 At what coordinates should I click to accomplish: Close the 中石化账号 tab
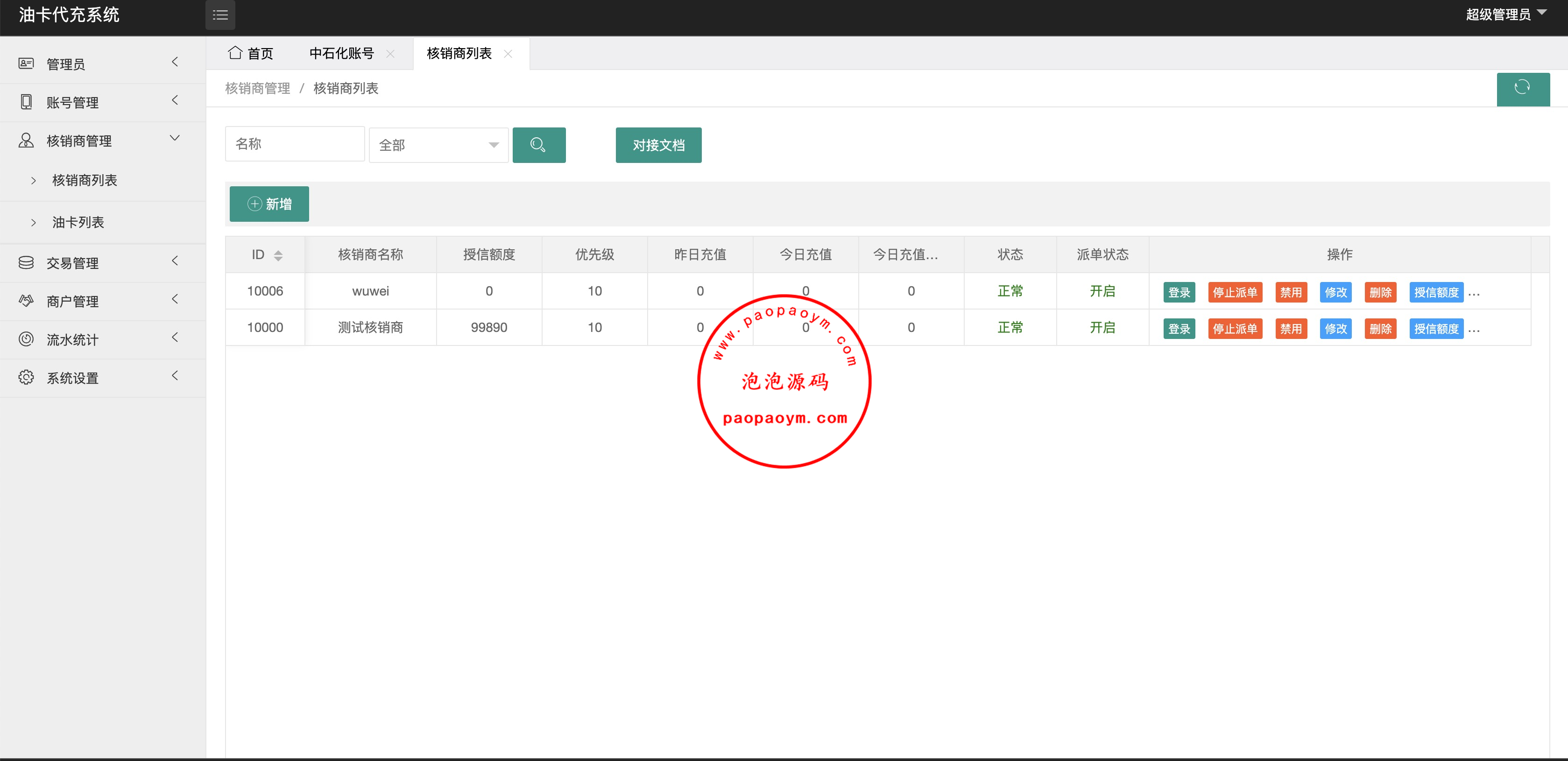click(391, 54)
